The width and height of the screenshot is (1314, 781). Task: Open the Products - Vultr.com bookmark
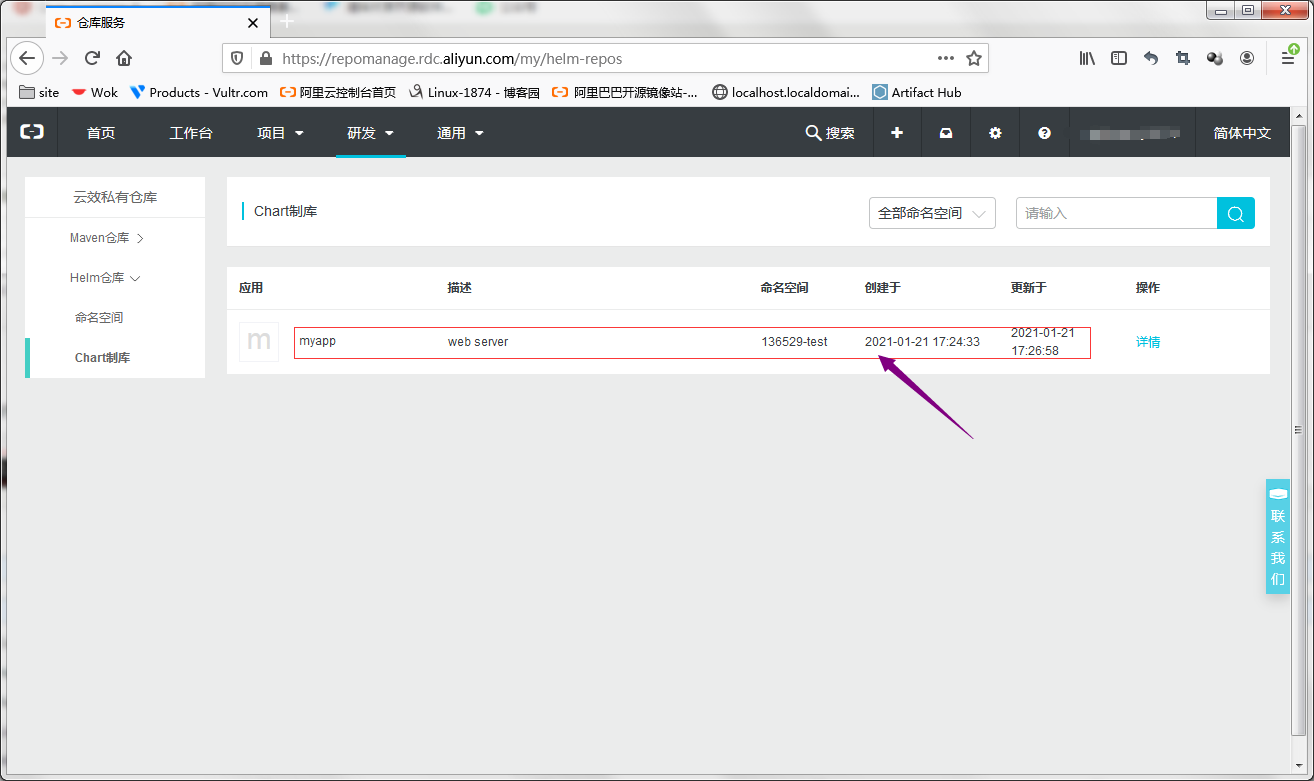pos(199,92)
